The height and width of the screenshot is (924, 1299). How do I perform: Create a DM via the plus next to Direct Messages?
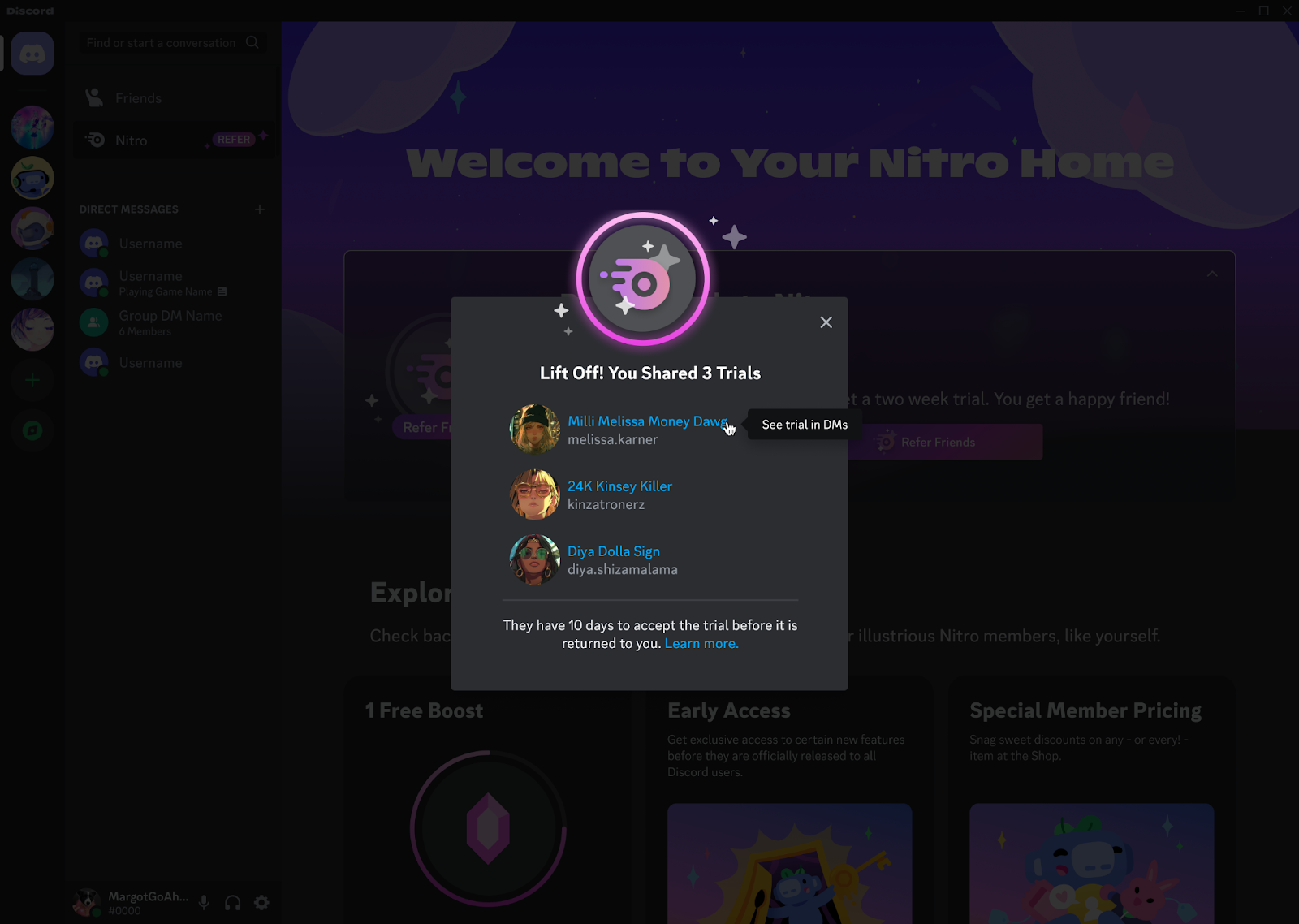[259, 209]
